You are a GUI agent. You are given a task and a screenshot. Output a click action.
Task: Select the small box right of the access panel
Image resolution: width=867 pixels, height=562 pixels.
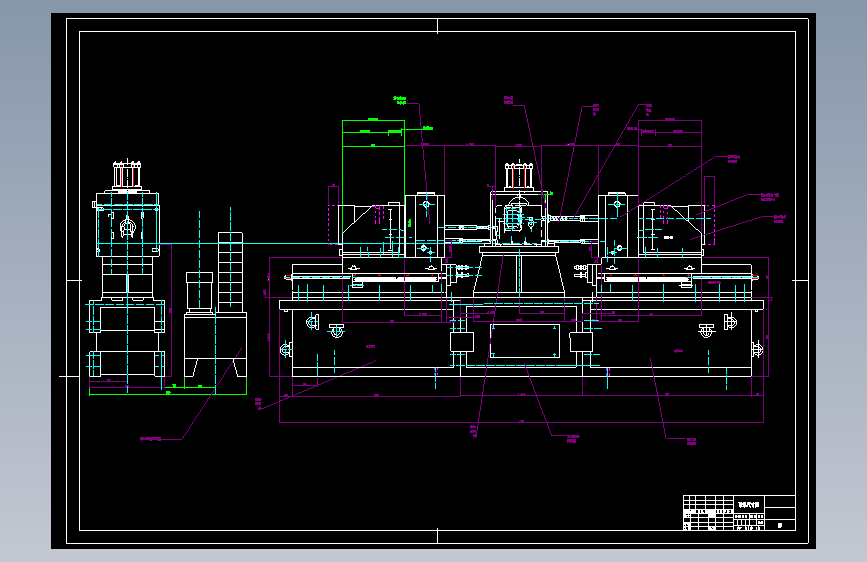coord(581,342)
